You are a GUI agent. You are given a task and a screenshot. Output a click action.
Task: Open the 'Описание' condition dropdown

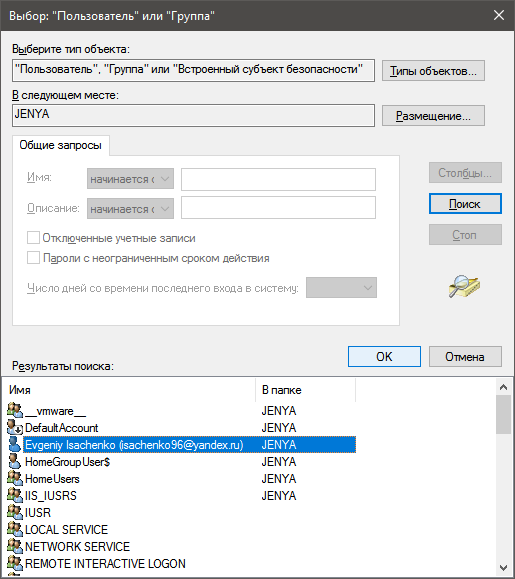pyautogui.click(x=130, y=209)
